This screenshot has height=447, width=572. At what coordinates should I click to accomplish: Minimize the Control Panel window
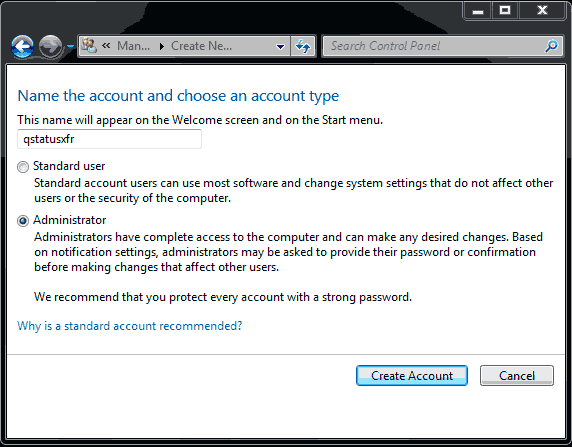pos(478,11)
